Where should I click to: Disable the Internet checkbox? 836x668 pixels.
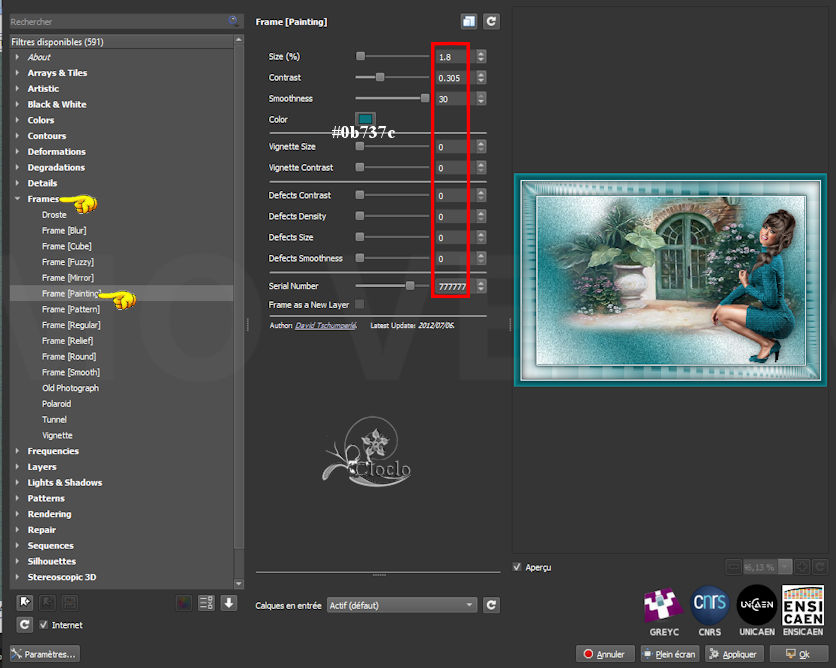tap(44, 625)
